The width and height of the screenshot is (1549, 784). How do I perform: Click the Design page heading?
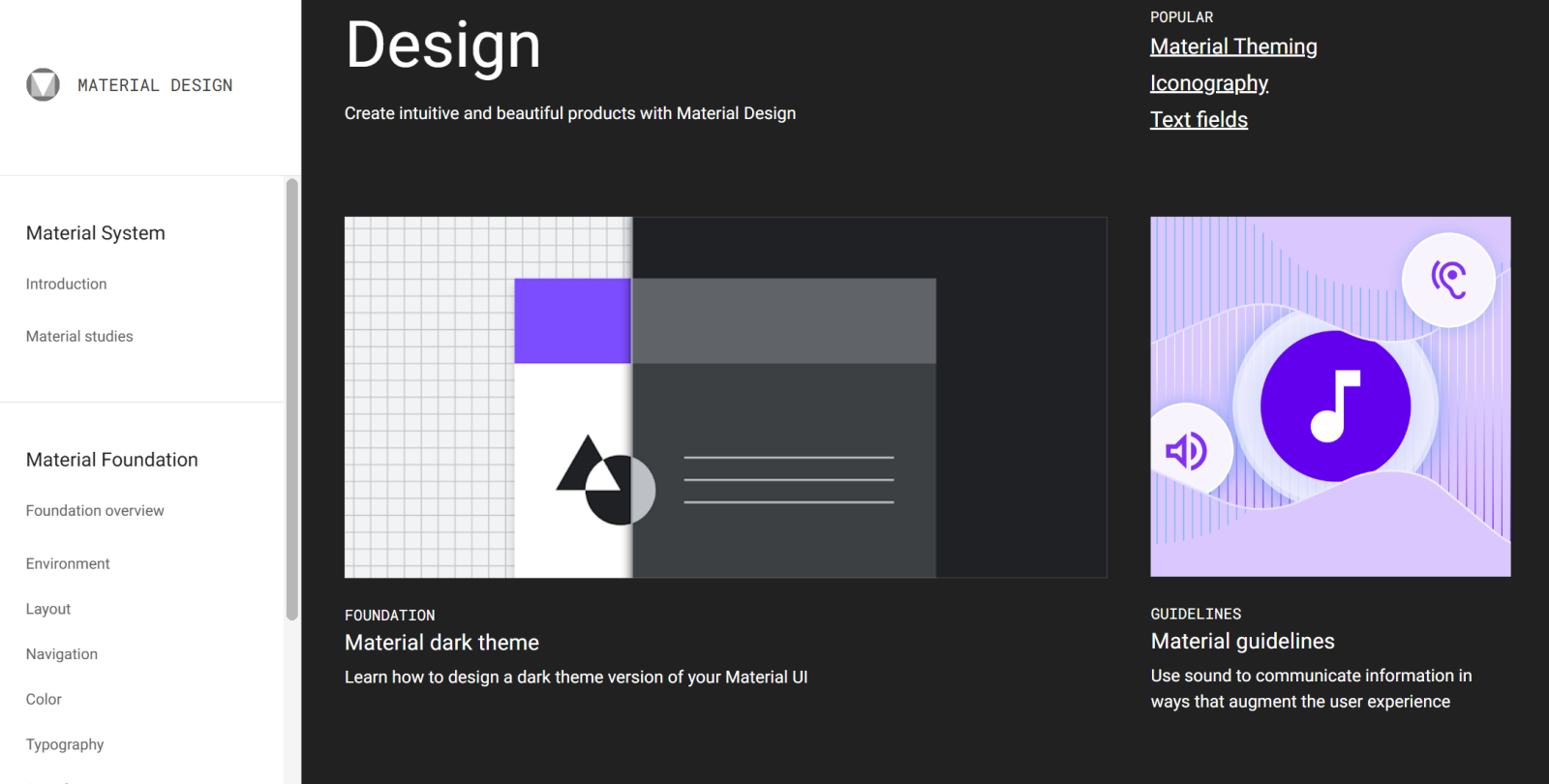tap(443, 45)
